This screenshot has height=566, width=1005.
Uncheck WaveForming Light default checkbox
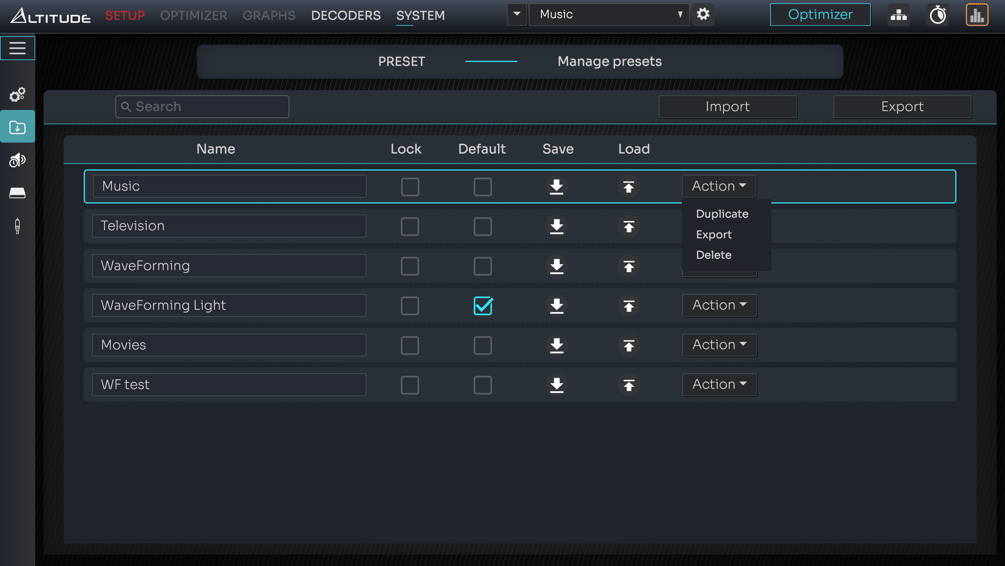(x=483, y=306)
